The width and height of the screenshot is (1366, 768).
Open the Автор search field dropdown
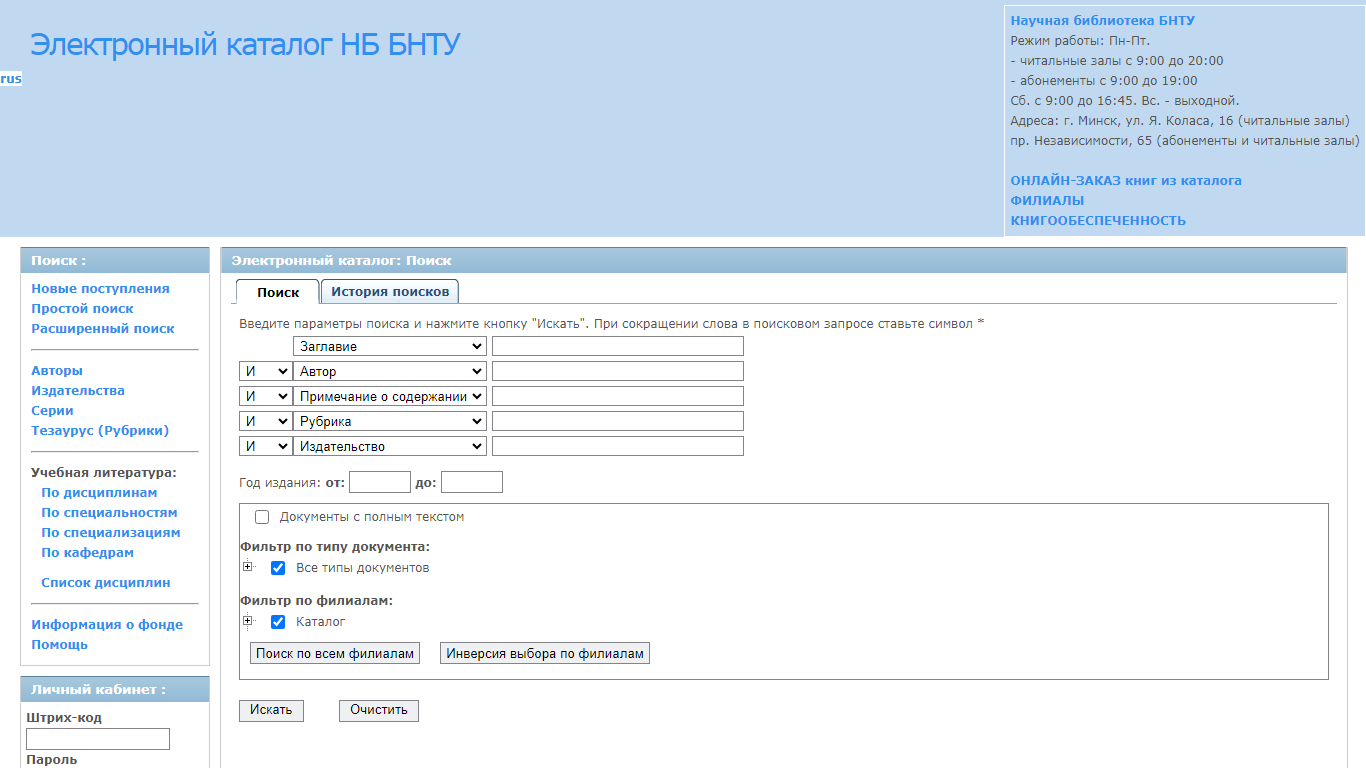(390, 371)
